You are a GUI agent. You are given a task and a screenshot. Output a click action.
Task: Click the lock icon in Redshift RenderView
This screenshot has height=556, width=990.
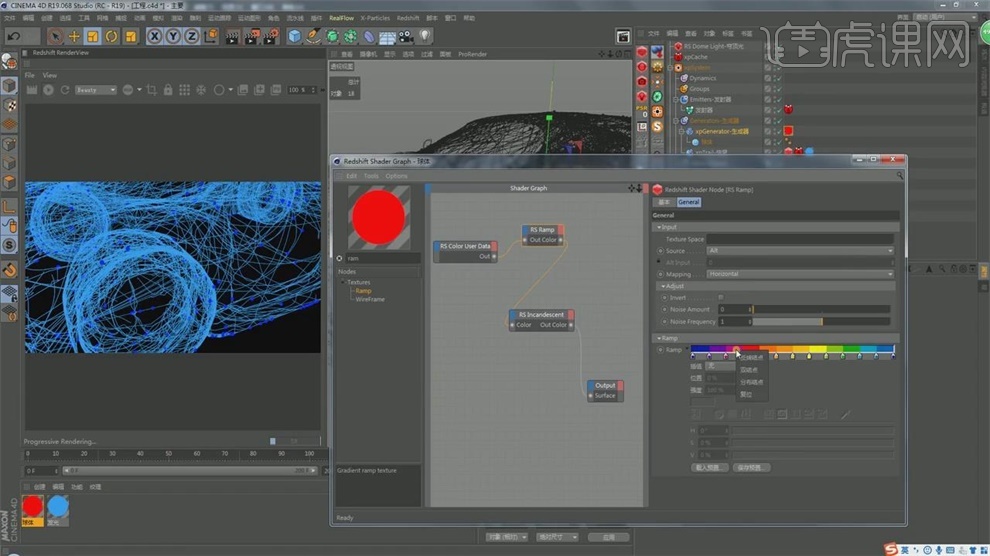coord(169,90)
